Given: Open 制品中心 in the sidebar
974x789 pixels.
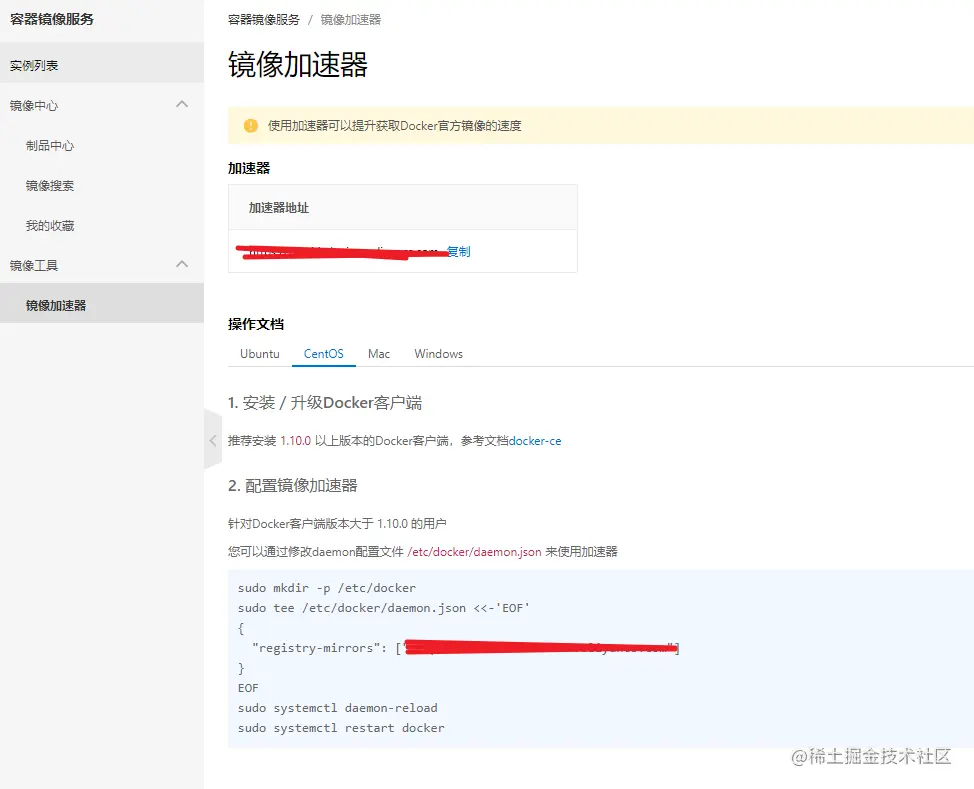Looking at the screenshot, I should (50, 145).
